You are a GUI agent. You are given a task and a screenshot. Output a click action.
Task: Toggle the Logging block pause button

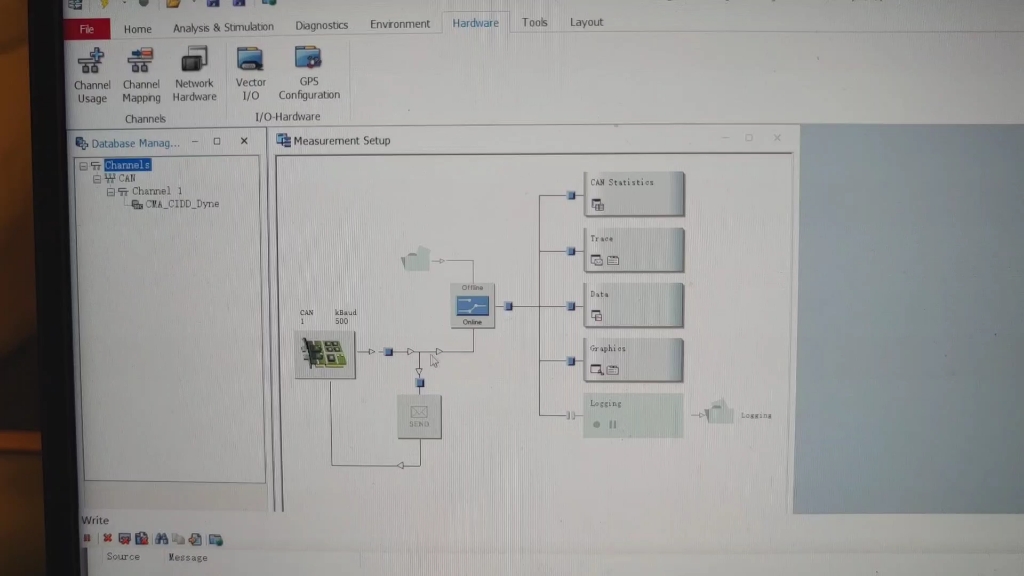tap(613, 424)
